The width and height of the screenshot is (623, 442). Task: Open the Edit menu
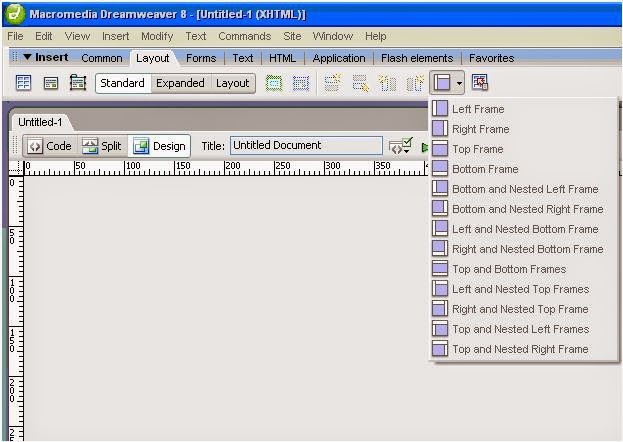[x=44, y=36]
